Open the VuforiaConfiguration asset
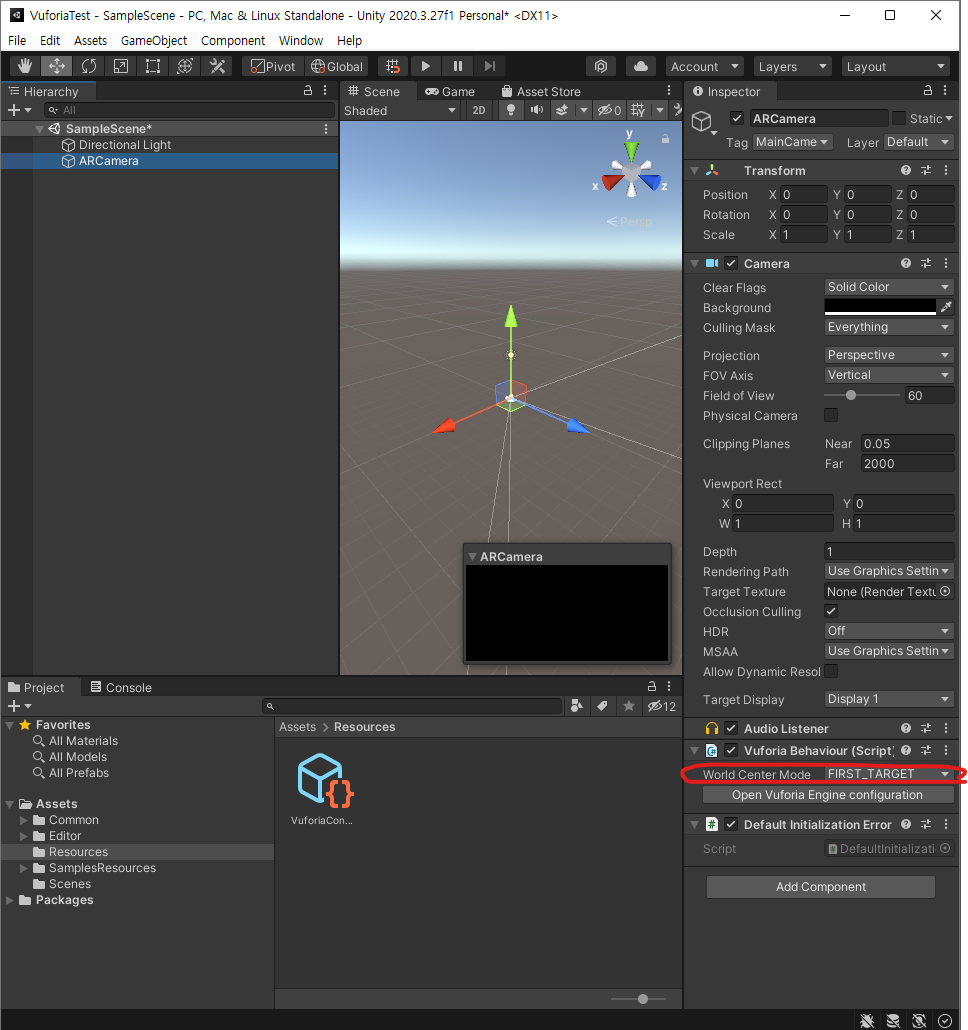This screenshot has width=968, height=1030. pos(322,789)
